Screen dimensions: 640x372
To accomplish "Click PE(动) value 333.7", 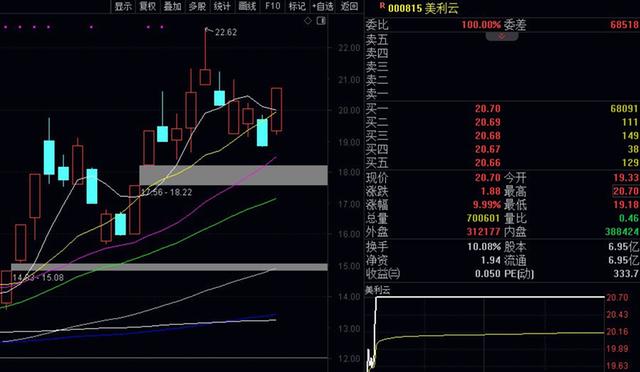I will pyautogui.click(x=626, y=274).
